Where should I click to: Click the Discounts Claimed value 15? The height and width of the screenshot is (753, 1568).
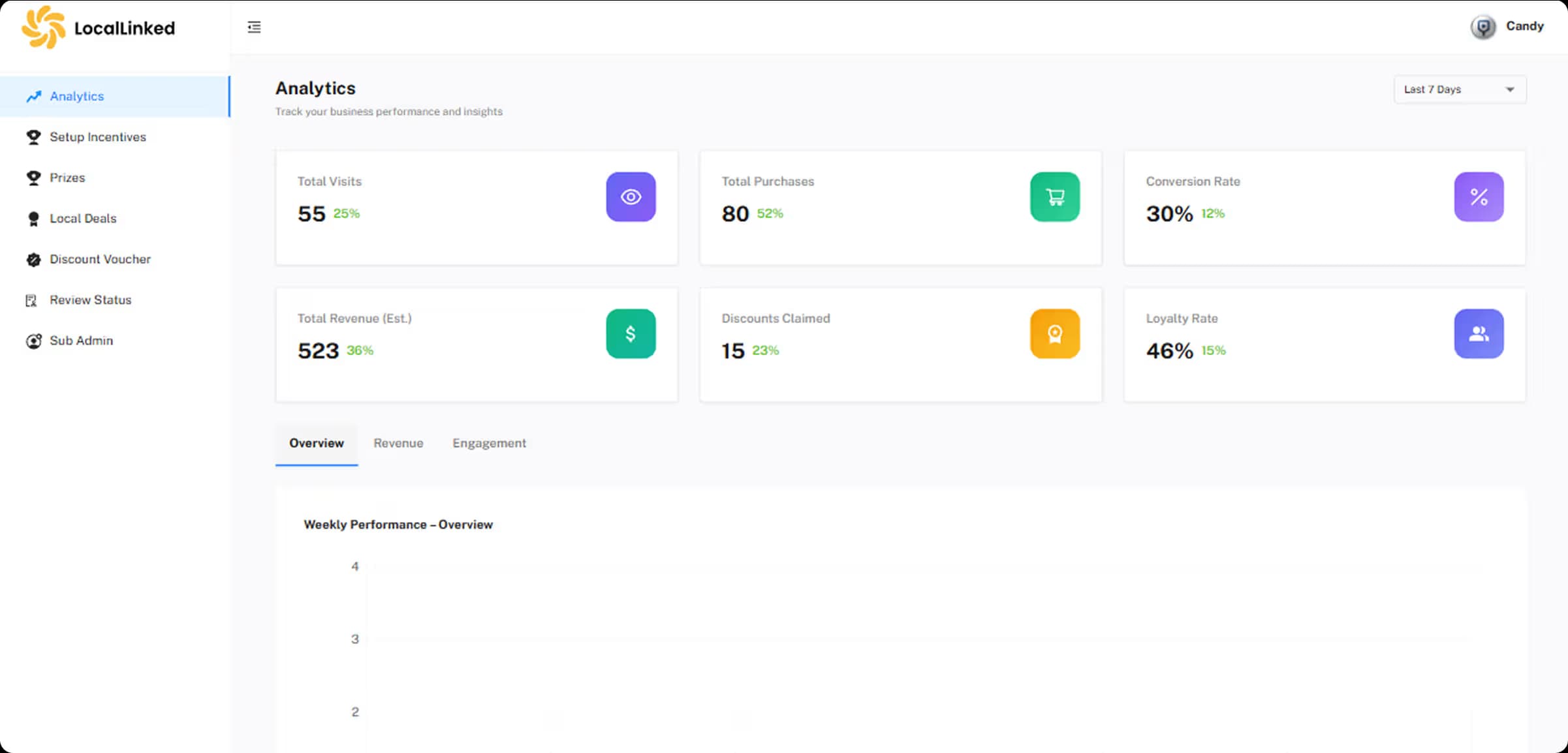pos(733,351)
